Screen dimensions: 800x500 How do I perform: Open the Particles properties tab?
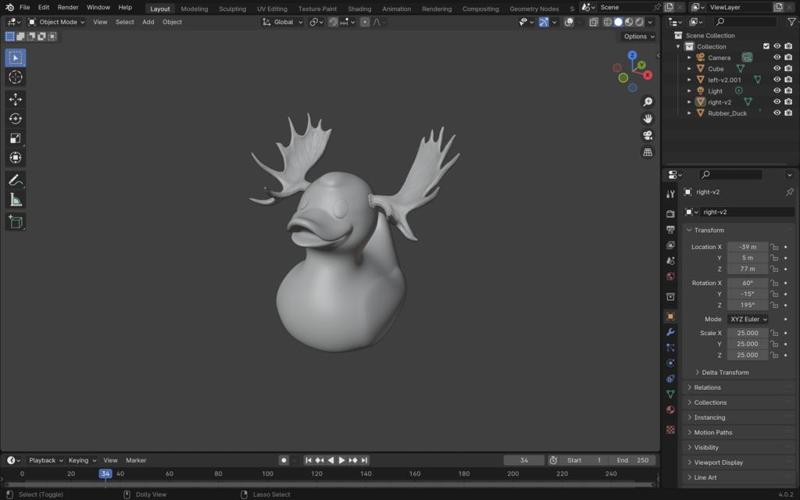pos(670,347)
